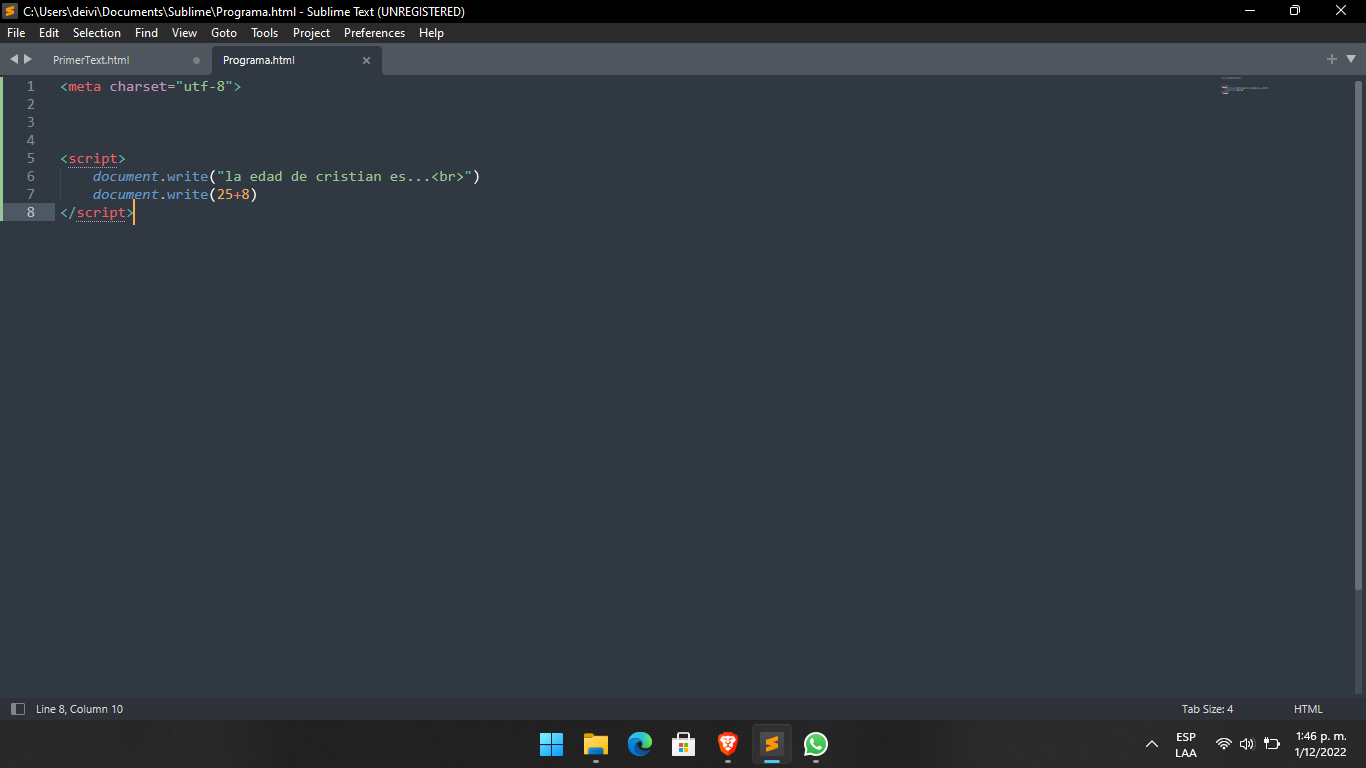1366x768 pixels.
Task: Restore down the Sublime Text window
Action: tap(1295, 11)
